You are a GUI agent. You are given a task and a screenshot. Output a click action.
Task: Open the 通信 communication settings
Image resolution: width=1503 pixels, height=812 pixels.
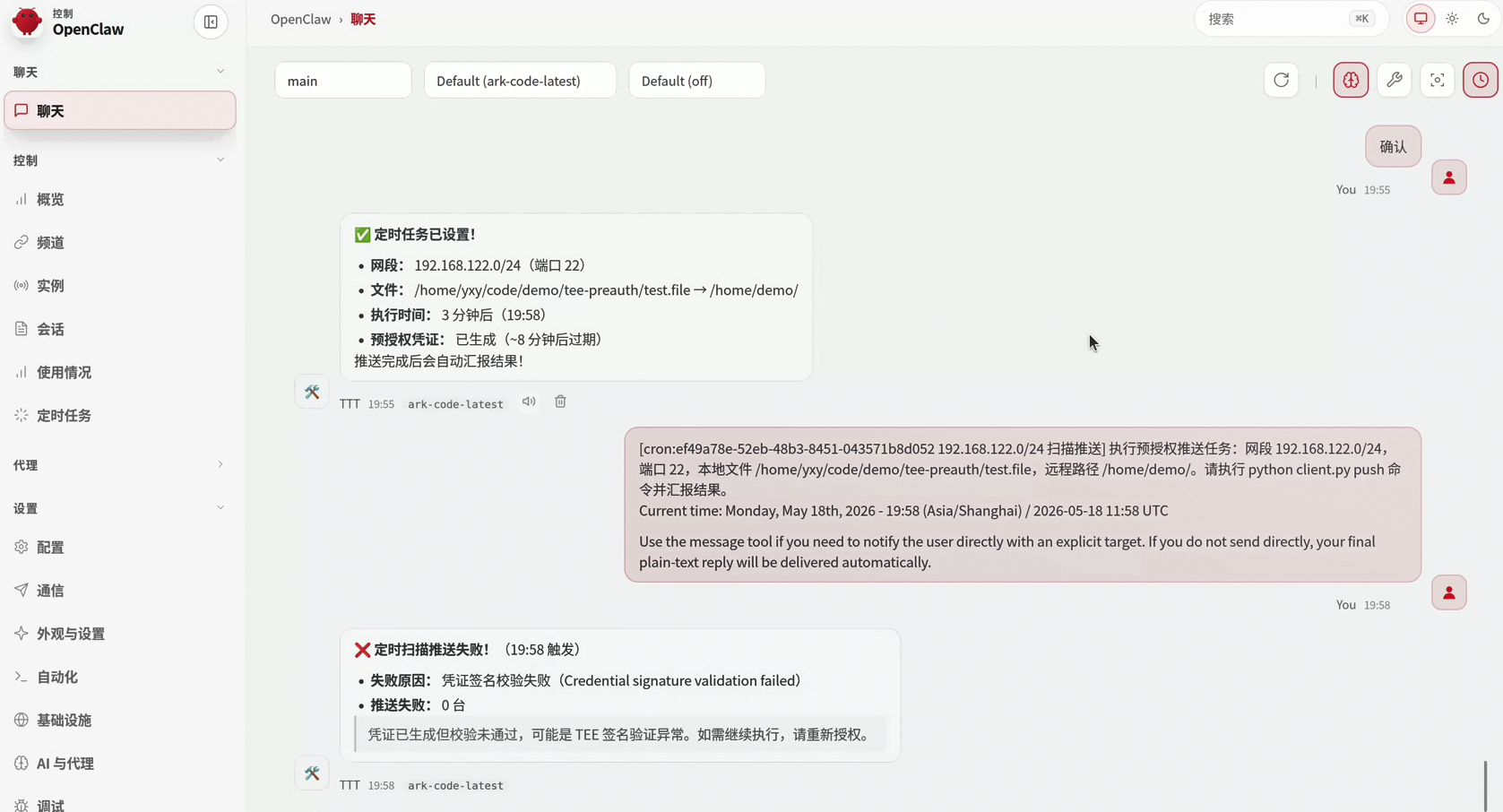click(x=120, y=590)
